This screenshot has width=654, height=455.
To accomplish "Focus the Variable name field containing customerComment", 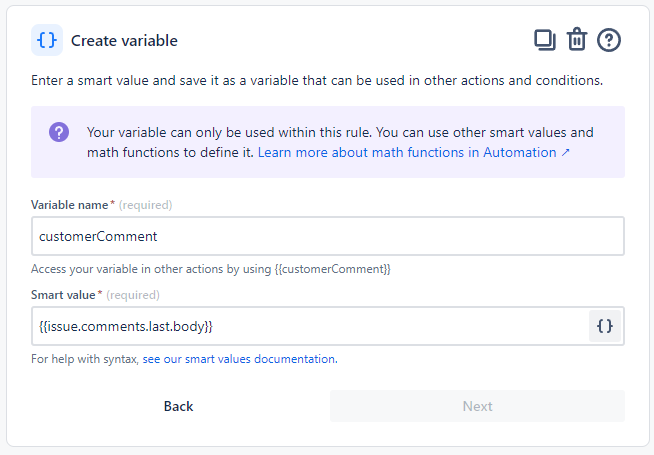I will (327, 236).
